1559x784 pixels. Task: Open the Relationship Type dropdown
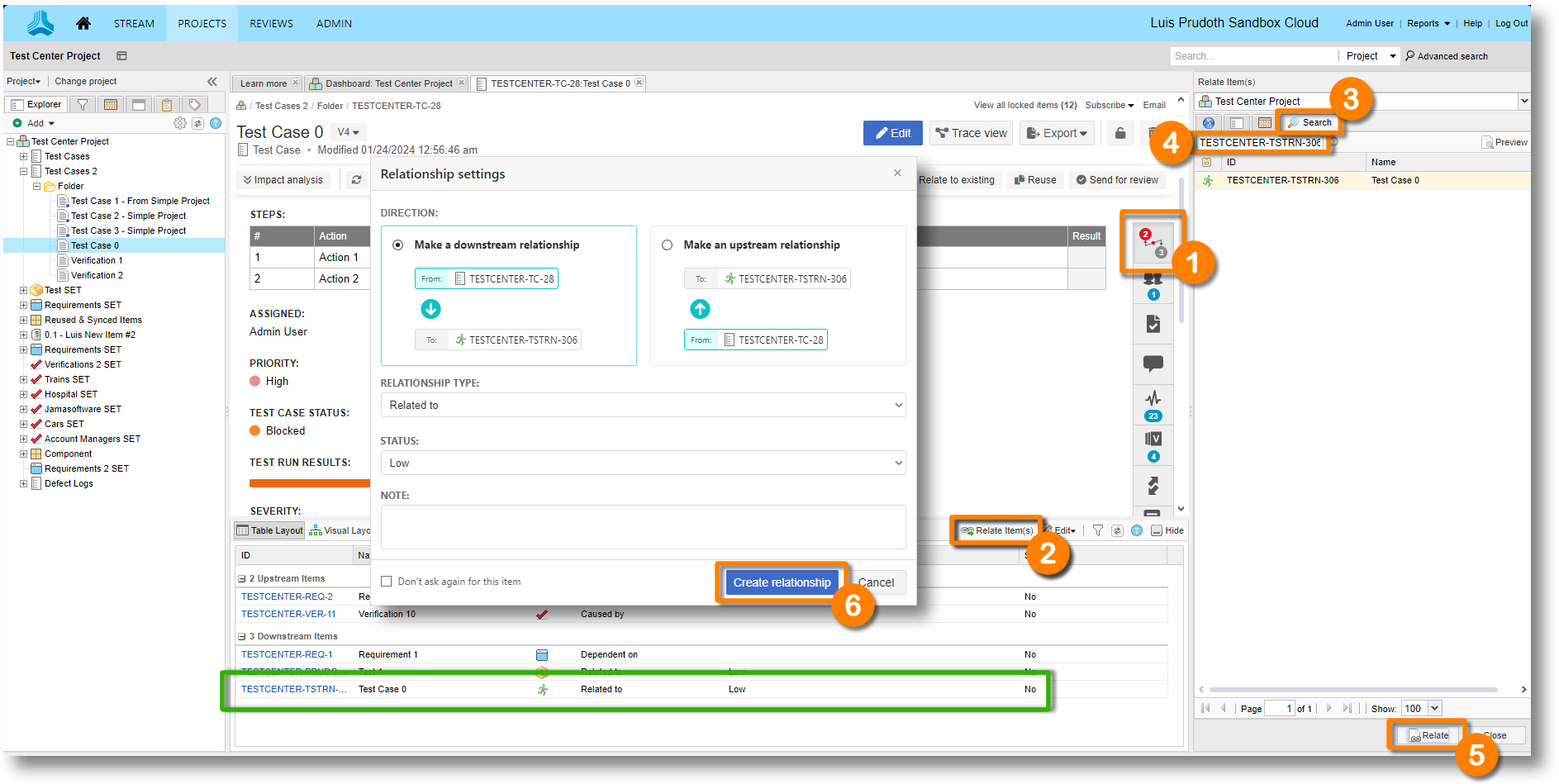[x=642, y=406]
